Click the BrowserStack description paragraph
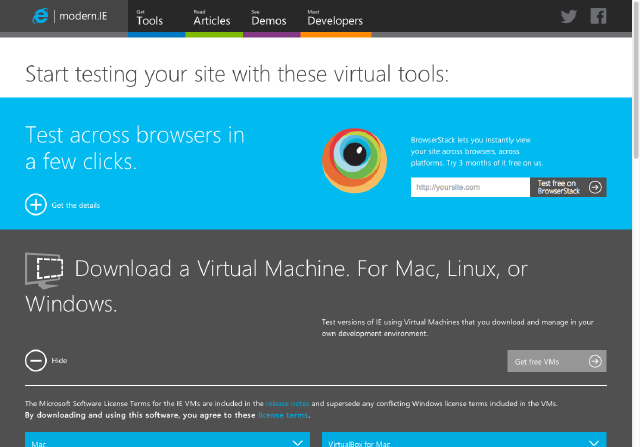Image resolution: width=640 pixels, height=447 pixels. [477, 151]
